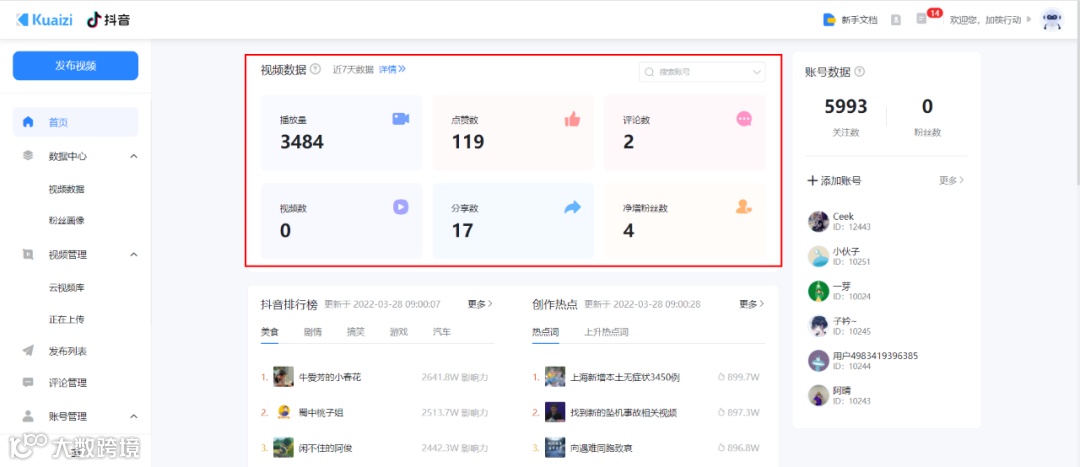The image size is (1080, 467).
Task: Open 正在上传 in the sidebar
Action: (x=67, y=320)
